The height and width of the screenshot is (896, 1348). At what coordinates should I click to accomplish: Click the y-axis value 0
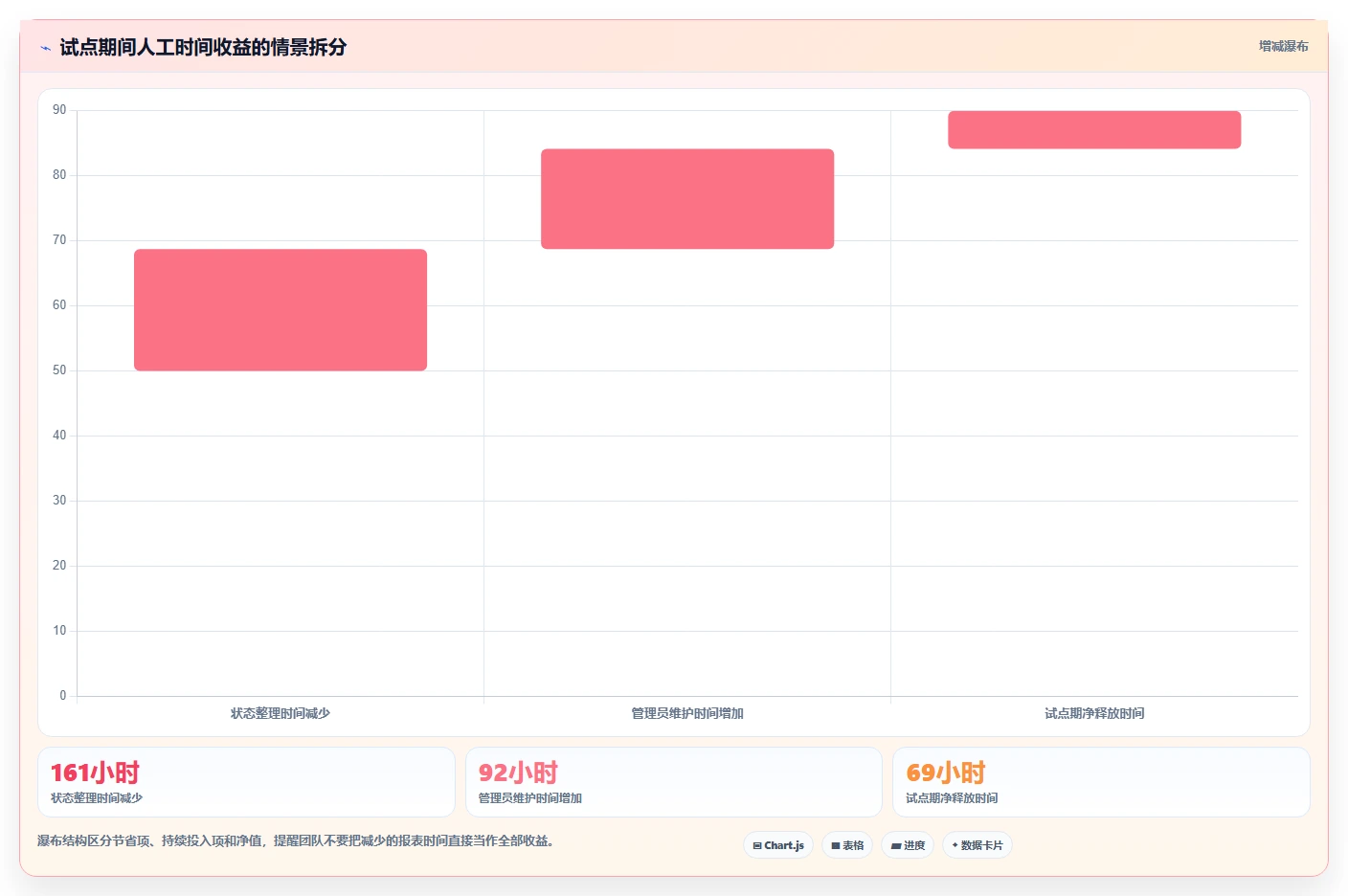tap(63, 696)
